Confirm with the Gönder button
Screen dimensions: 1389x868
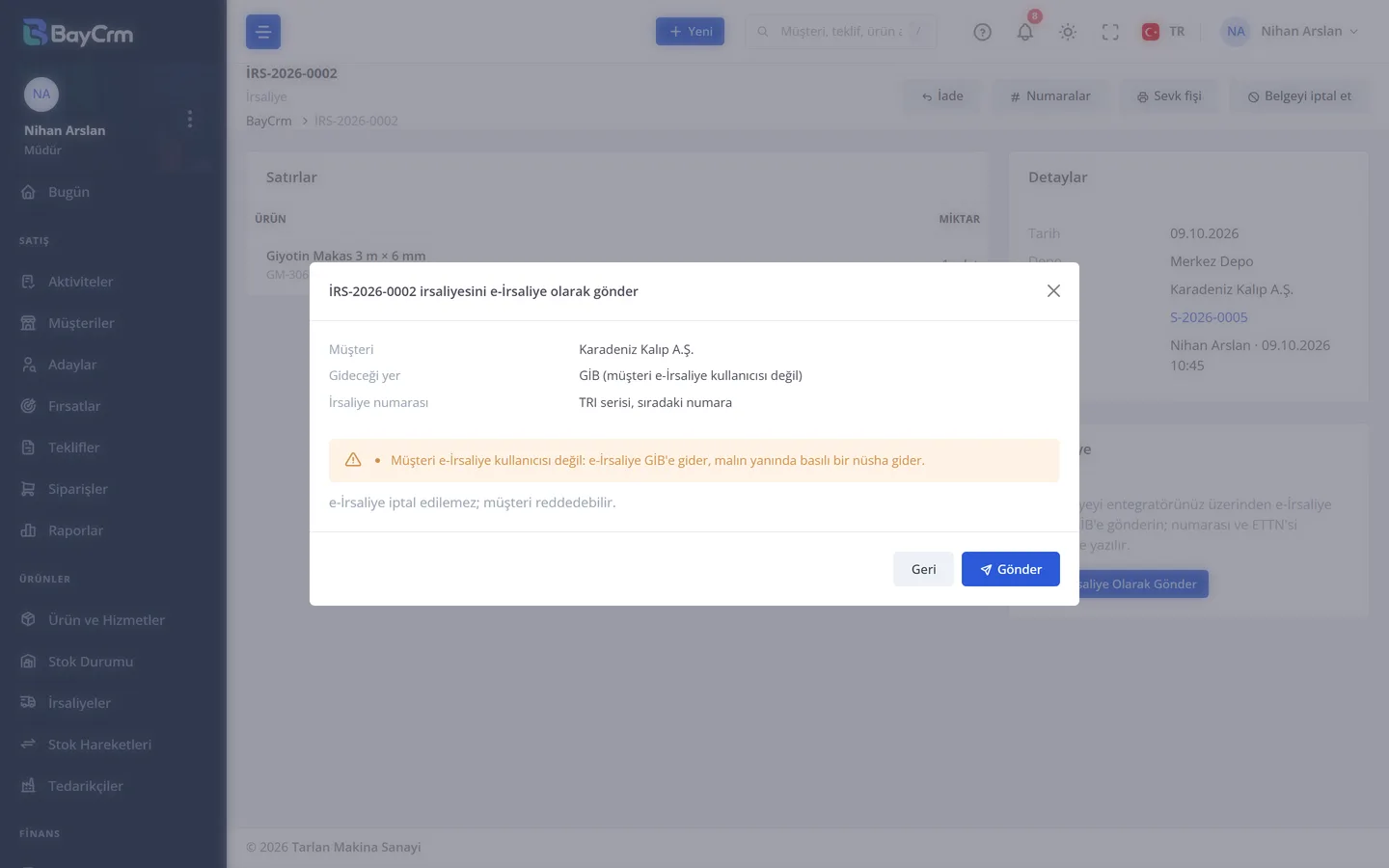1011,569
